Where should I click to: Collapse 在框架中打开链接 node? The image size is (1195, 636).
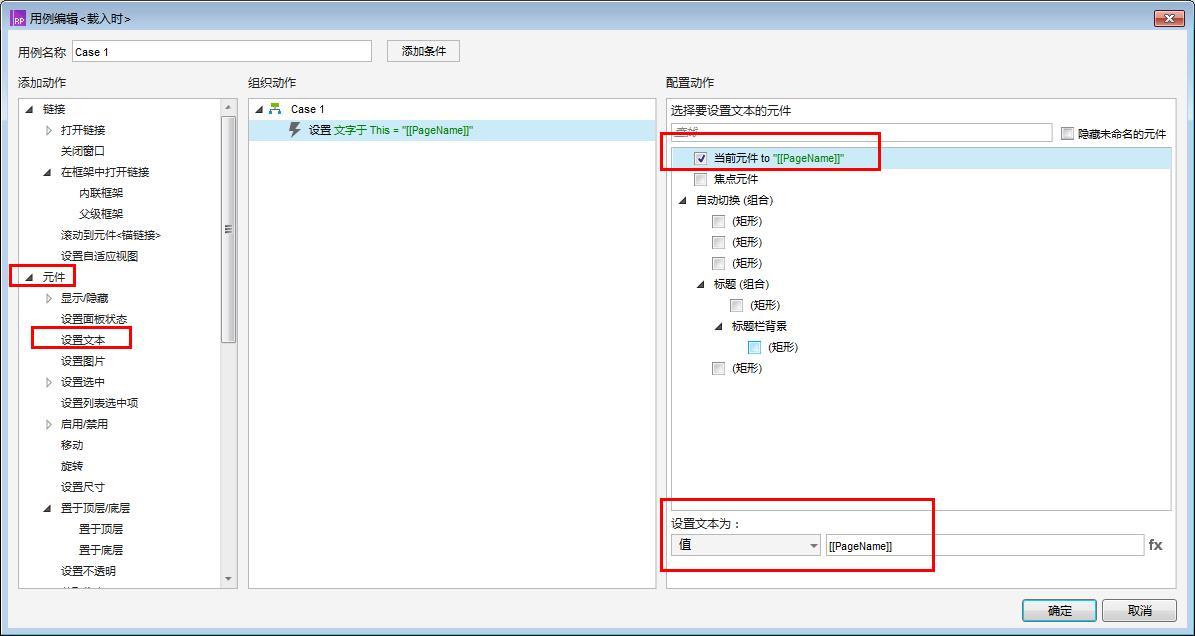48,173
